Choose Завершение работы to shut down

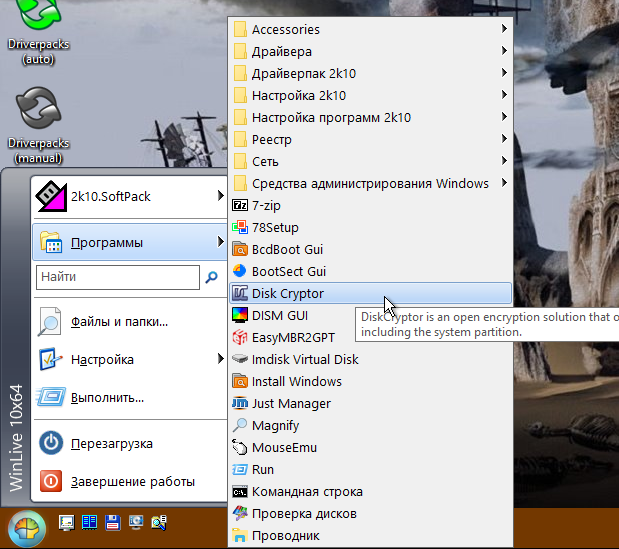130,482
